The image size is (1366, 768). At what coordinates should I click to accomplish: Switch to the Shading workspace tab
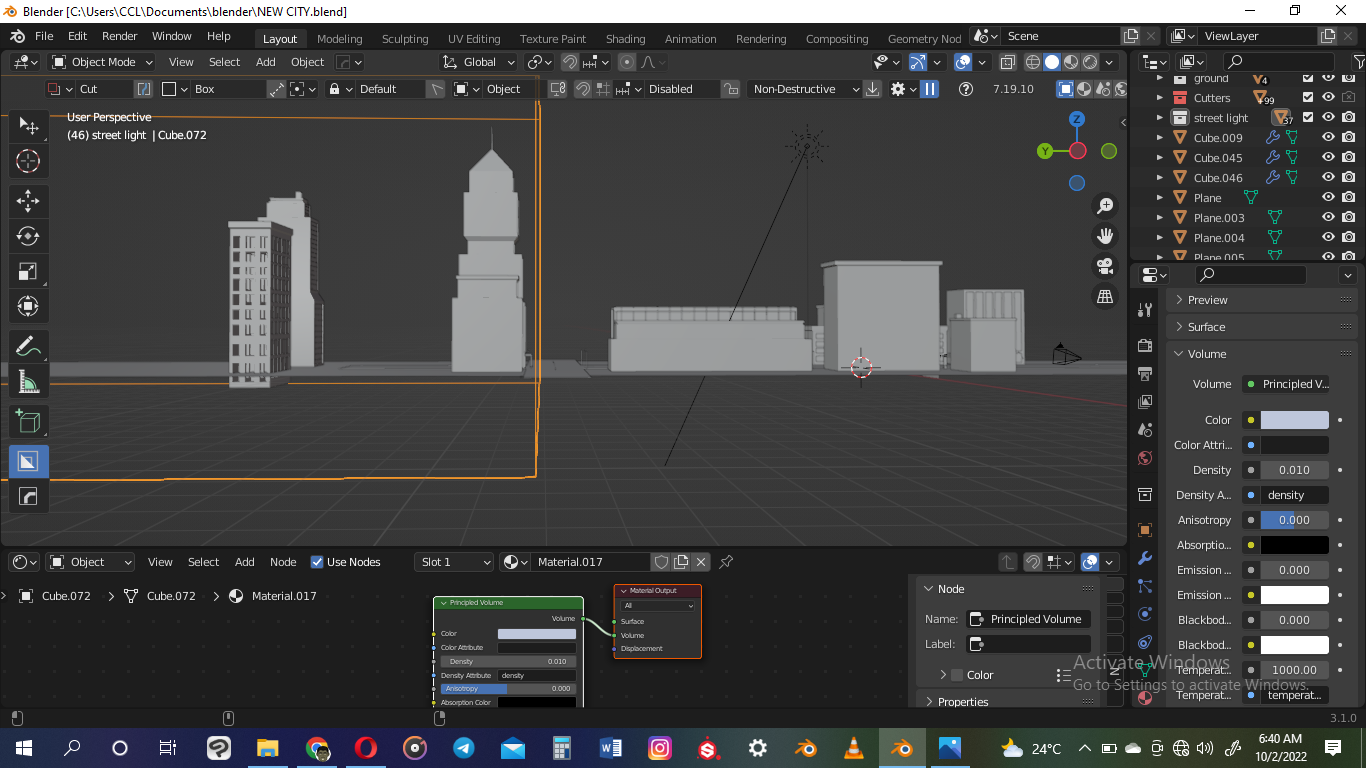(625, 39)
